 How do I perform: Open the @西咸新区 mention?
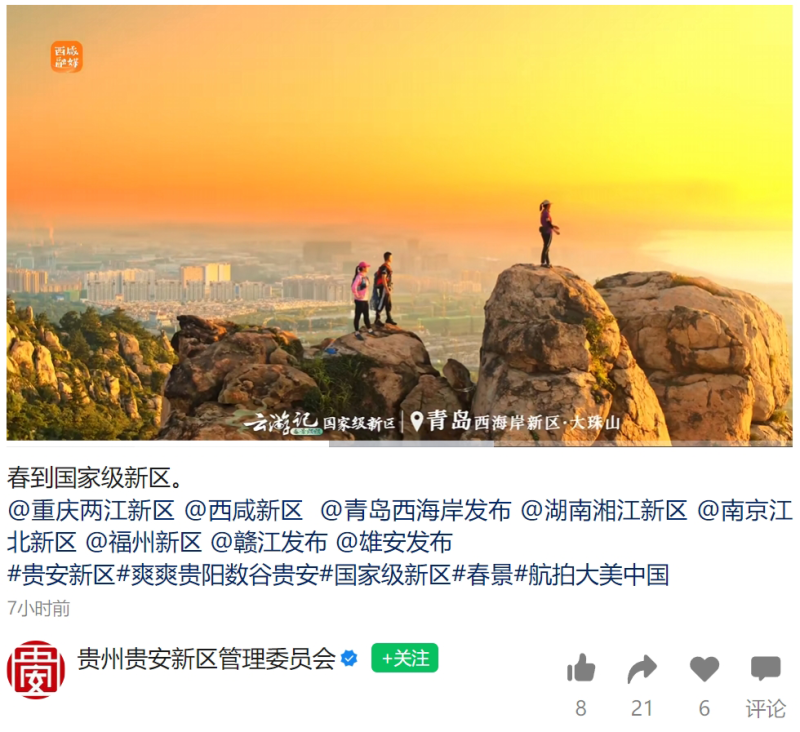pyautogui.click(x=243, y=510)
